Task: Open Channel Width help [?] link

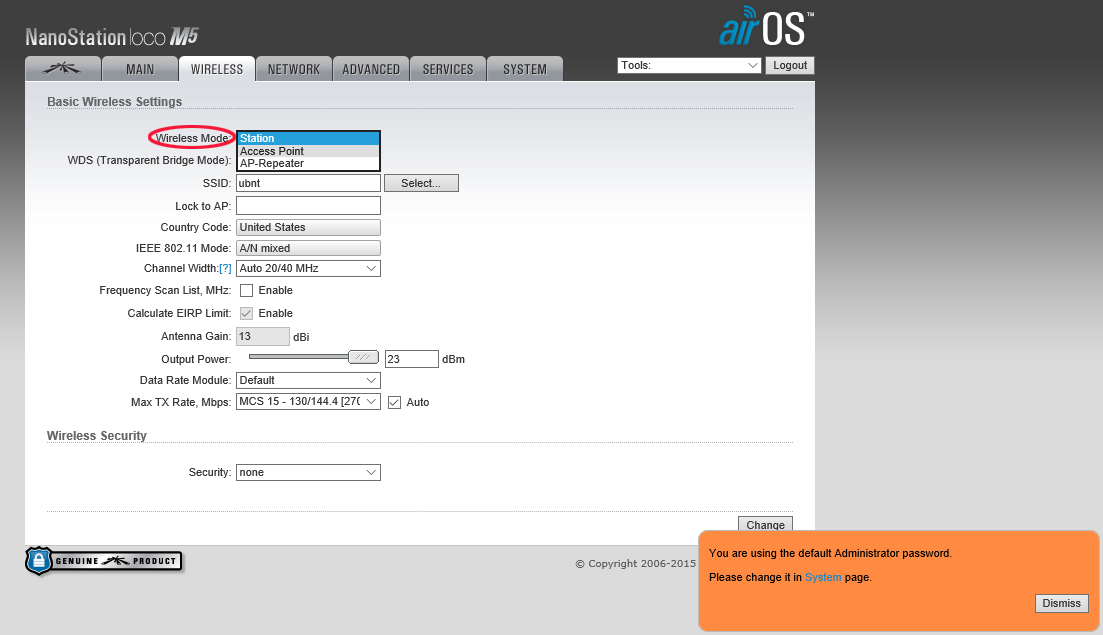Action: tap(225, 269)
